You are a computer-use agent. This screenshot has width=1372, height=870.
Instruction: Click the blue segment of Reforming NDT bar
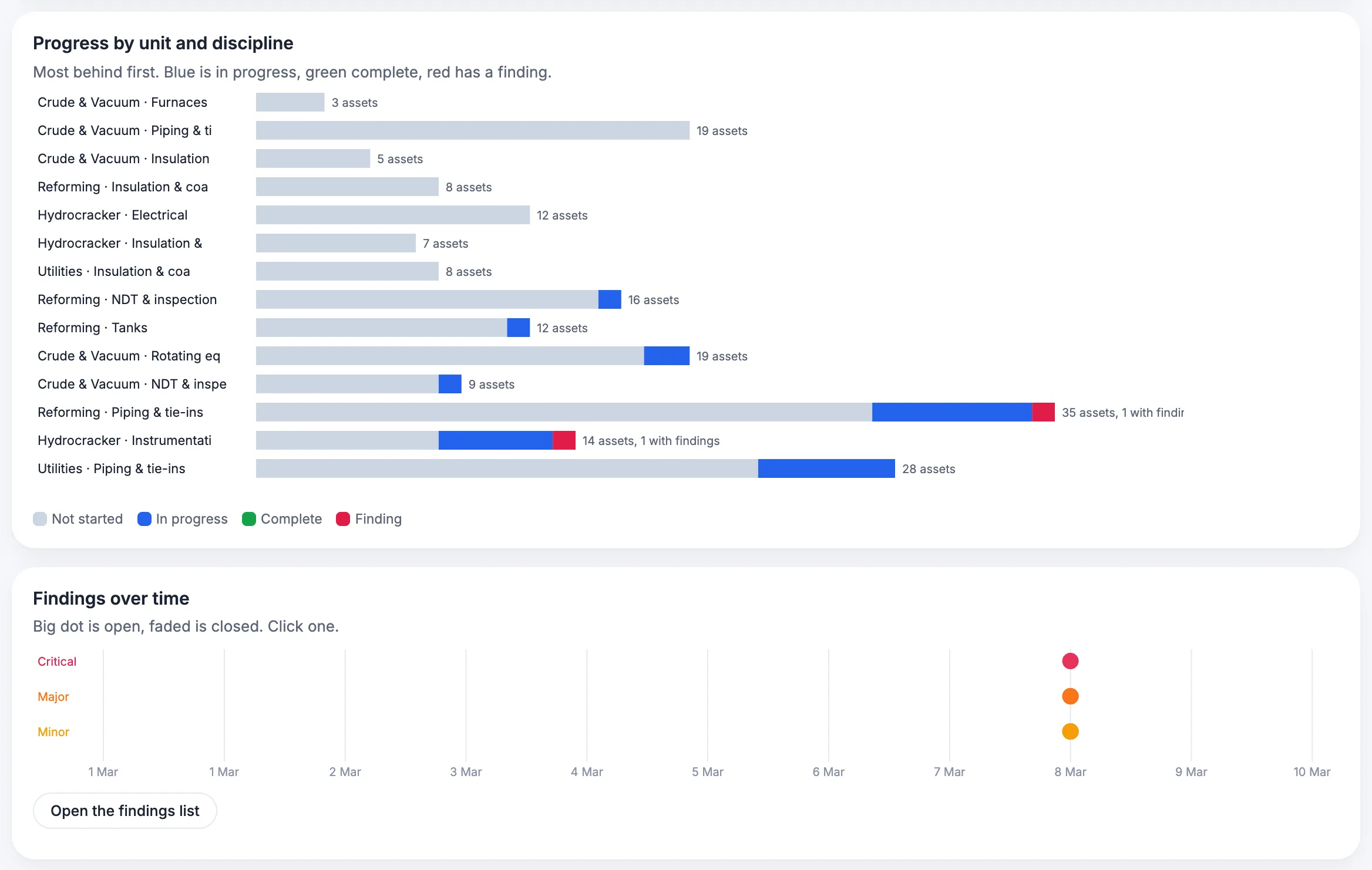610,299
